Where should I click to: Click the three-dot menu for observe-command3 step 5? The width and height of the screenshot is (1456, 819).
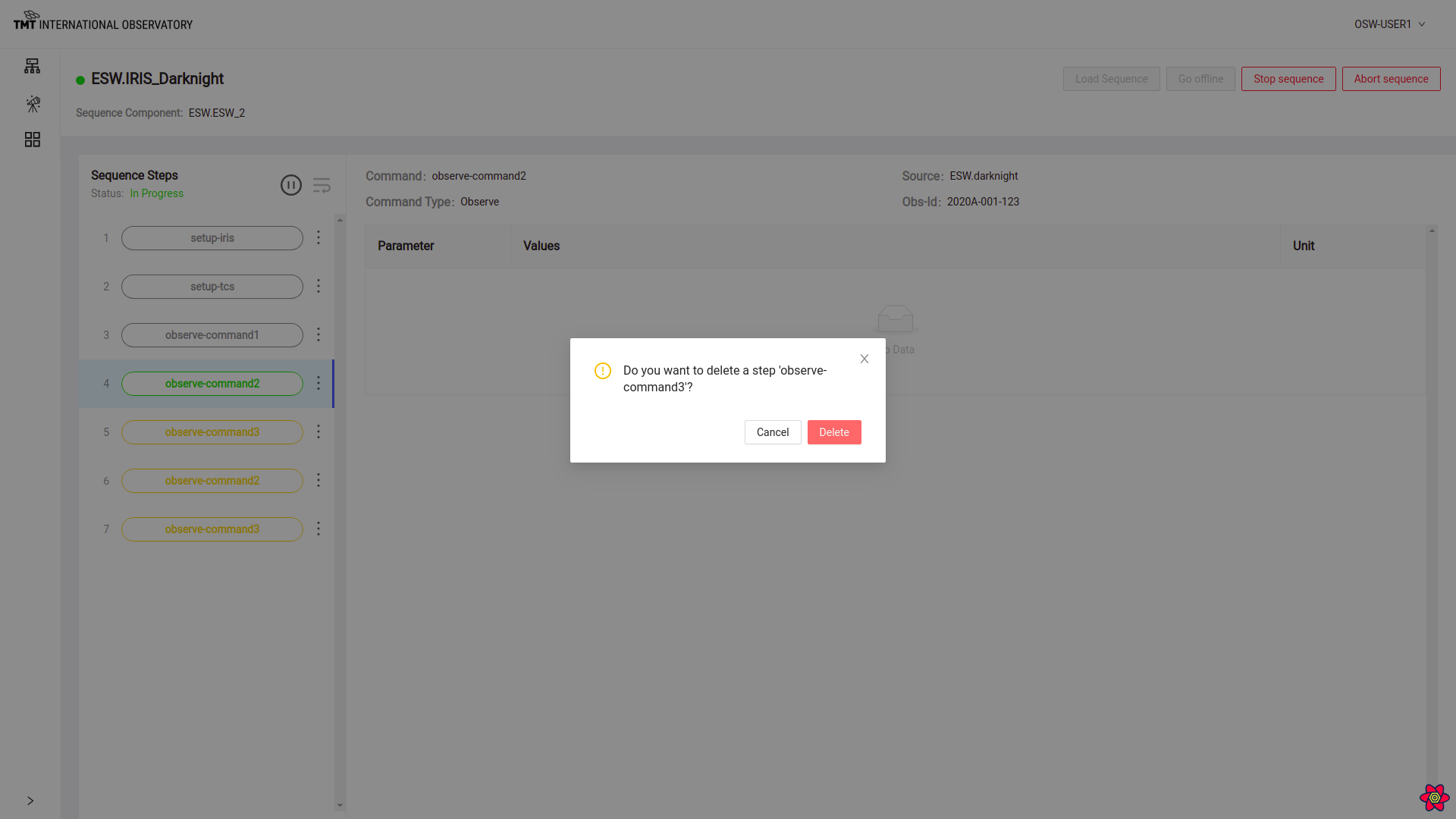click(x=318, y=432)
